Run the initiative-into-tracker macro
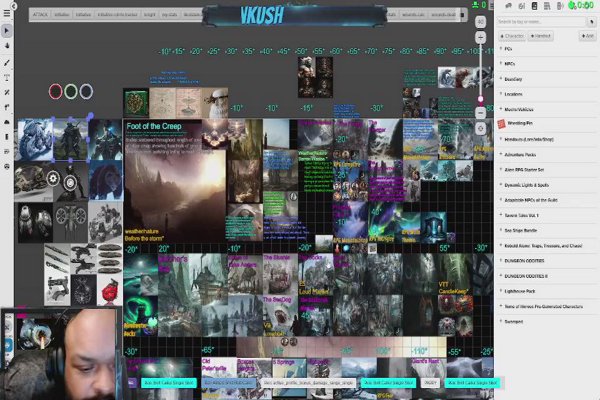 (x=117, y=15)
